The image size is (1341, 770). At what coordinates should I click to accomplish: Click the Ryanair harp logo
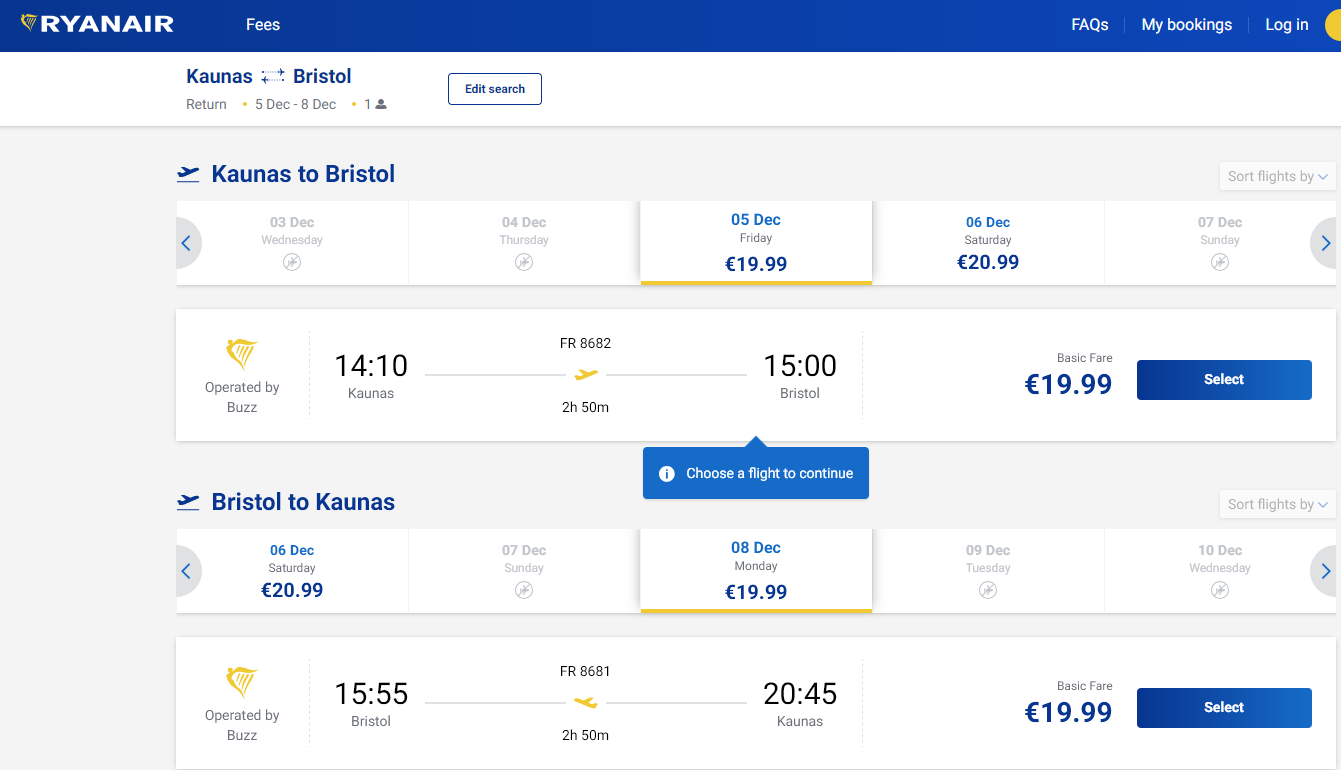tap(30, 23)
